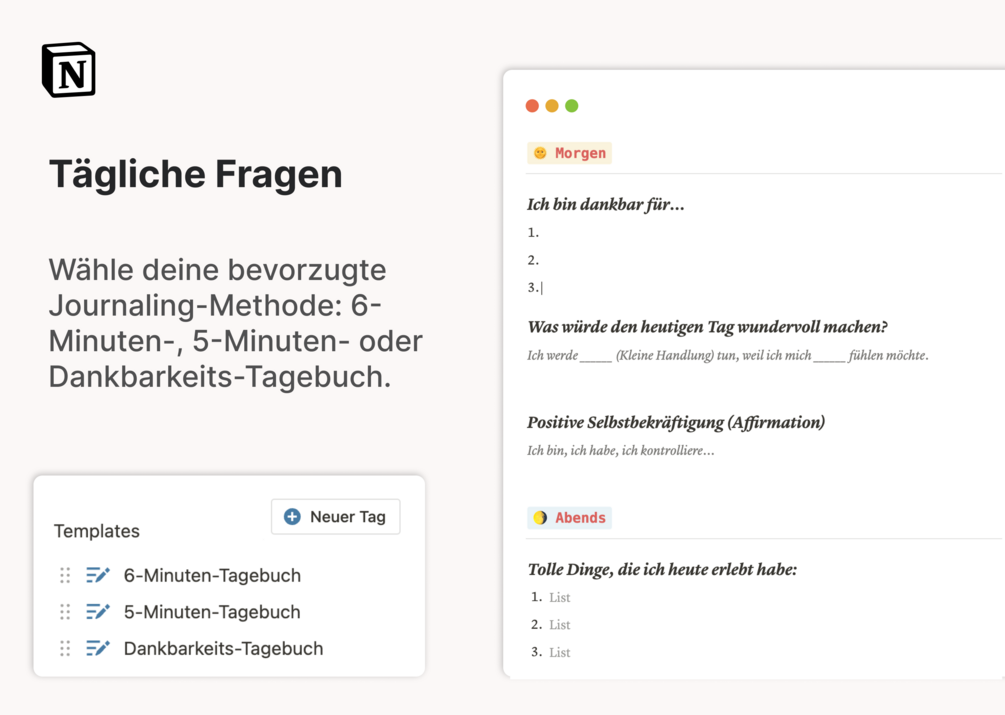Click the Templates heading
Screen dimensions: 1005x715
pos(97,531)
